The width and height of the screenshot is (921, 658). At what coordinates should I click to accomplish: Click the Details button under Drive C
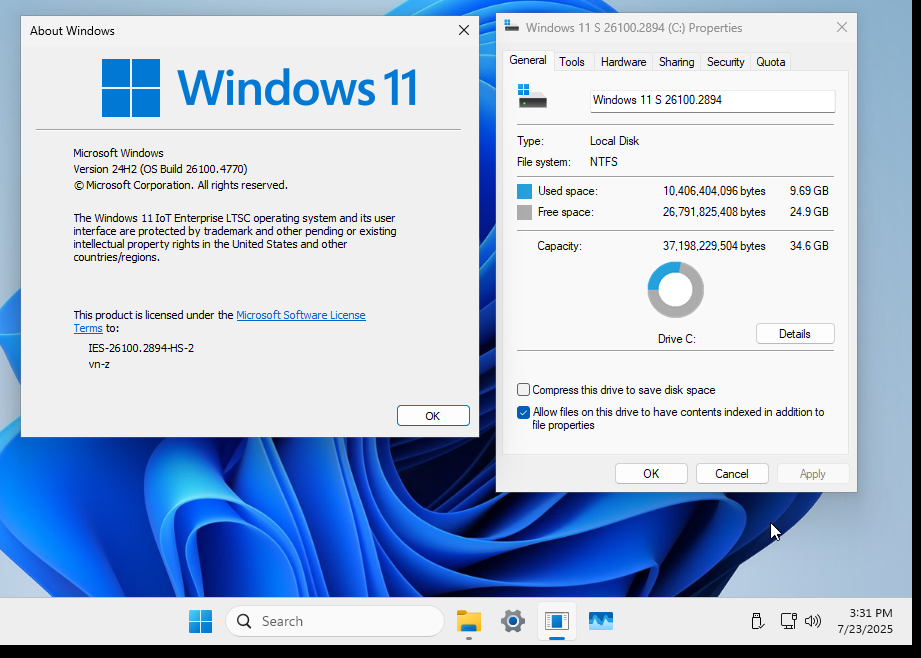click(795, 334)
